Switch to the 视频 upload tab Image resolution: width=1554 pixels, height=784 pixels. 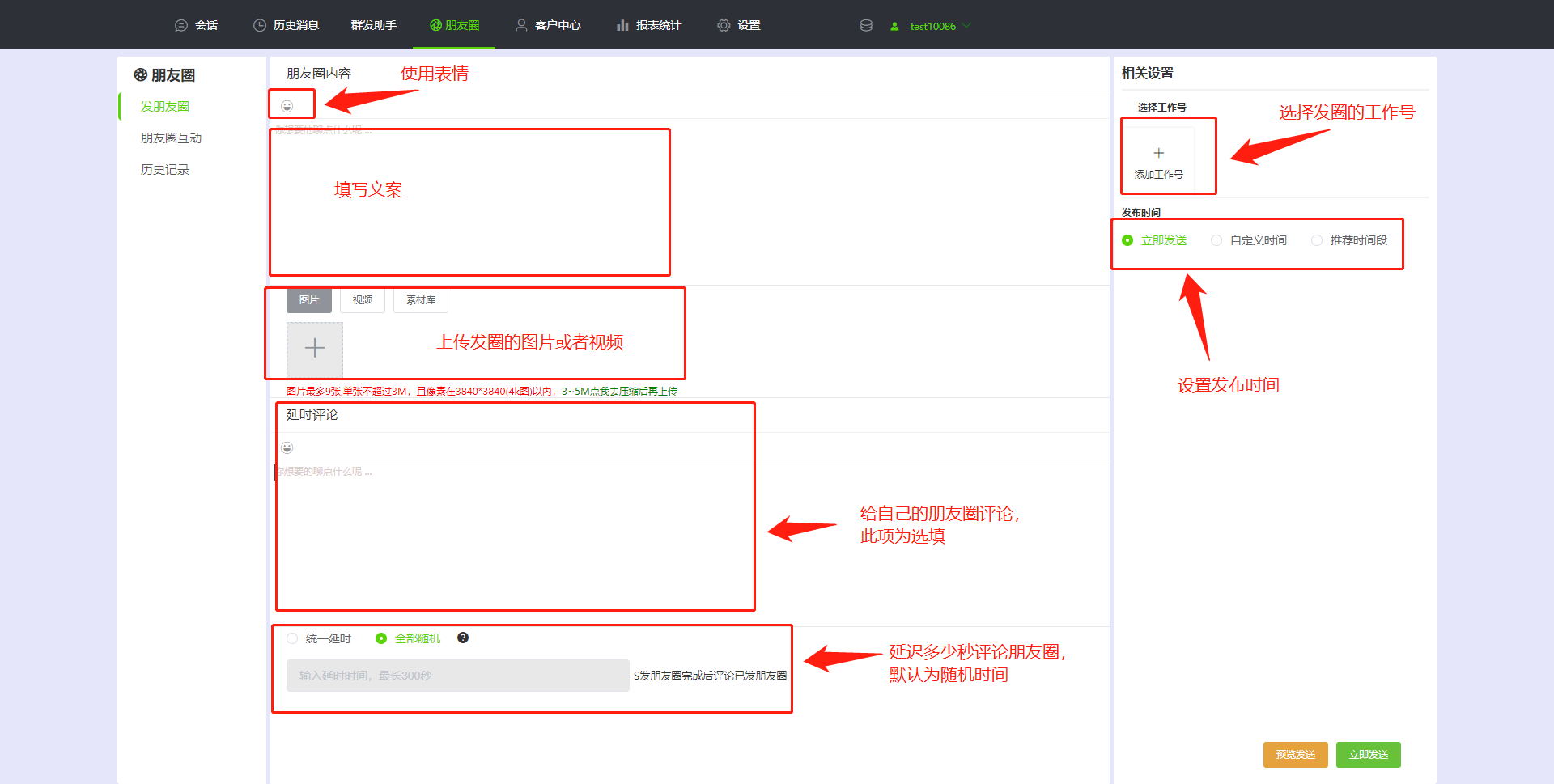click(363, 300)
